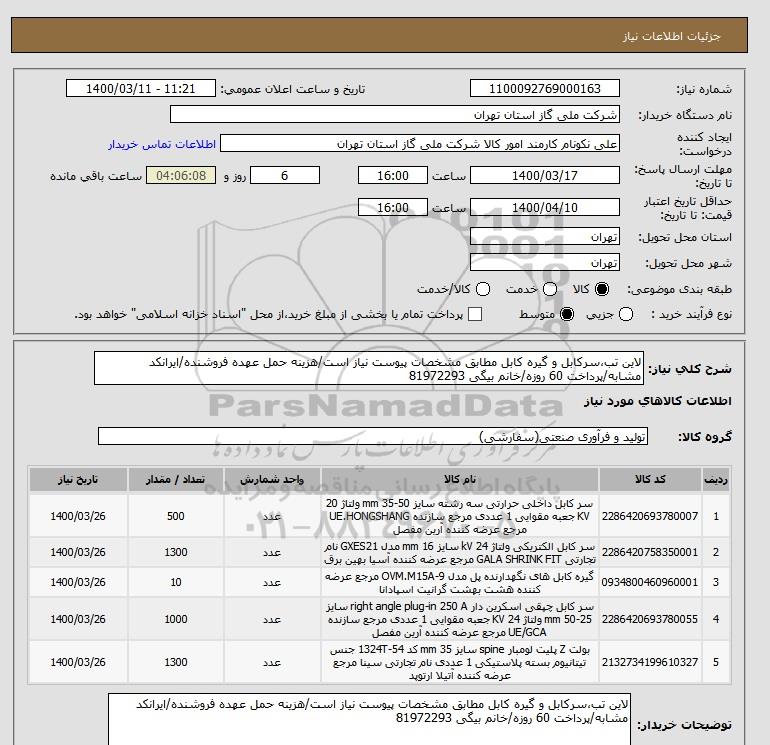770x745 pixels.
Task: Click delivery province field تهران
Action: coord(545,237)
